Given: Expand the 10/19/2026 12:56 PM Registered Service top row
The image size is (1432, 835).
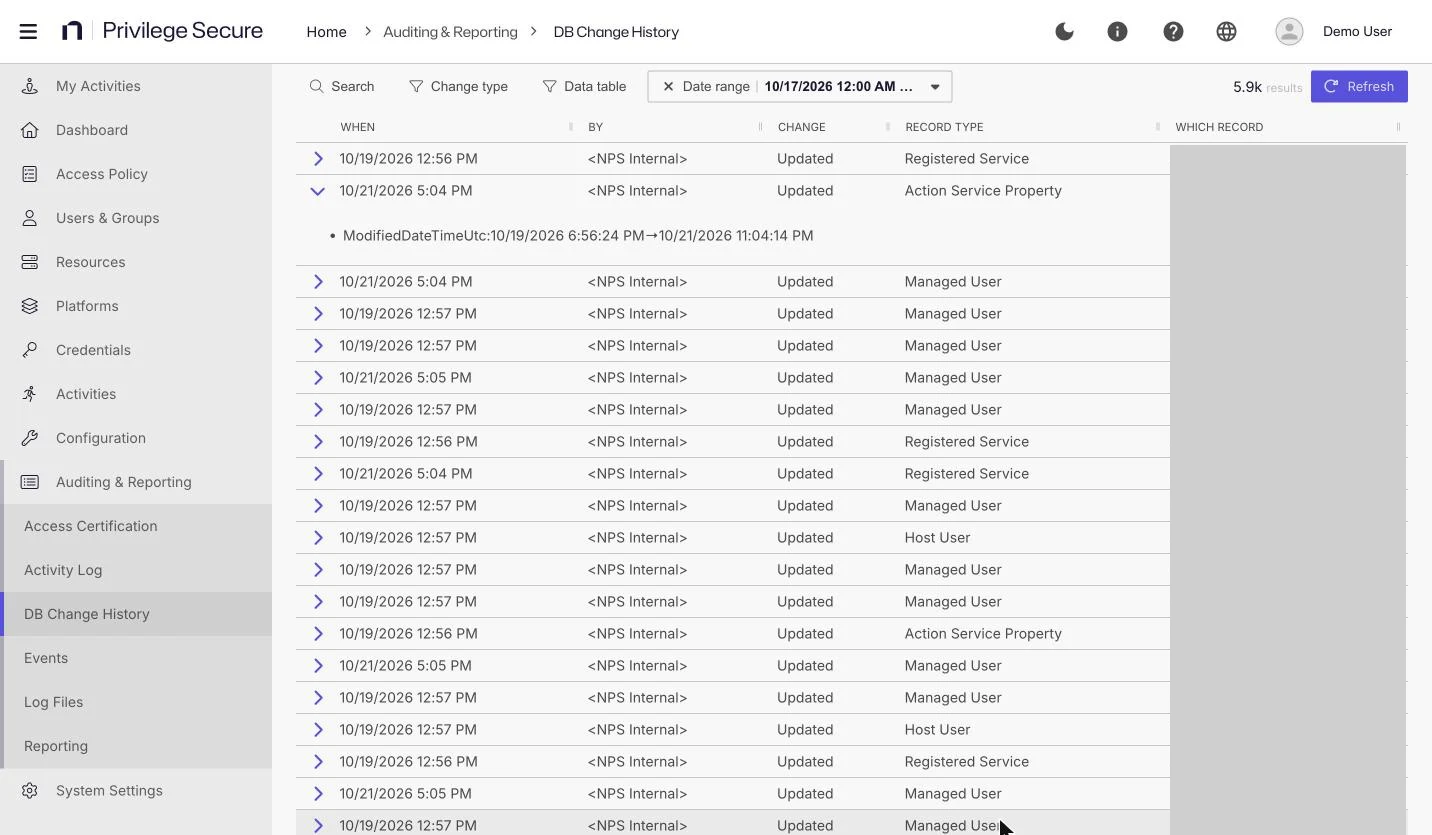Looking at the screenshot, I should point(318,159).
